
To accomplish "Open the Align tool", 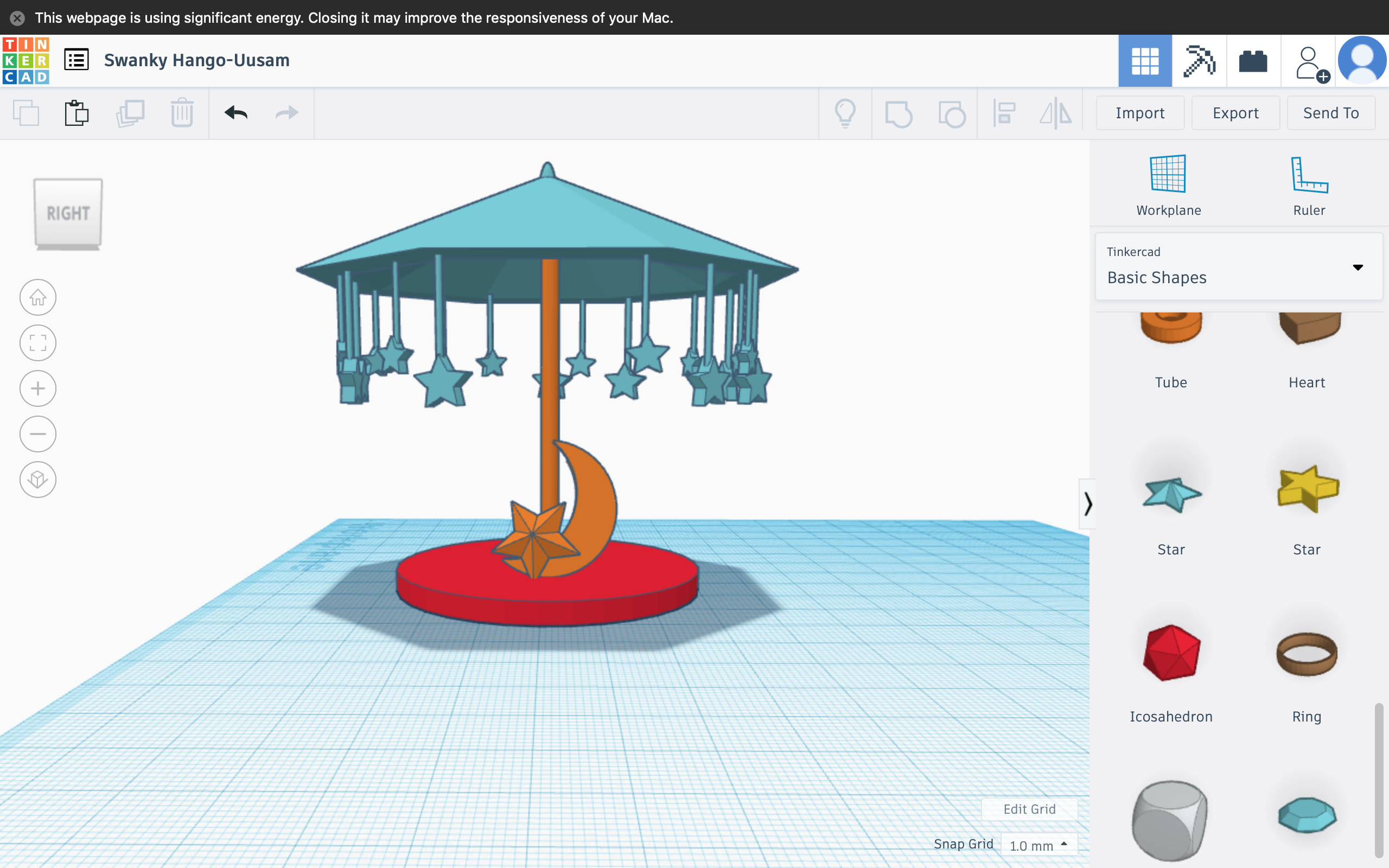I will click(x=1005, y=112).
